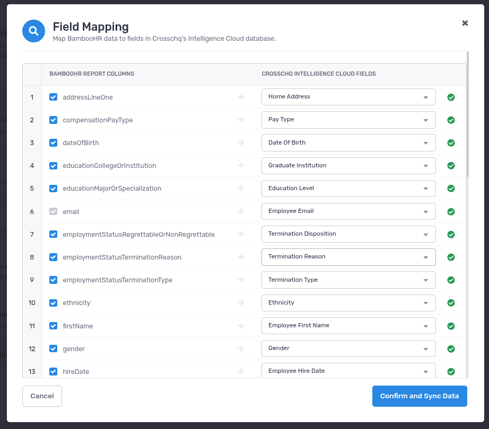This screenshot has width=489, height=429.
Task: Open the Graduate Institution dropdown
Action: 348,165
